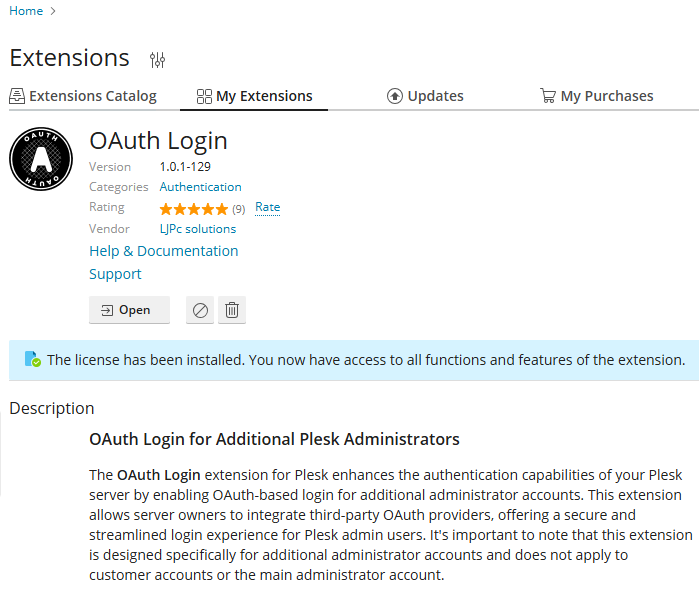Open the Support link
Screen dimensions: 699x593
click(115, 274)
